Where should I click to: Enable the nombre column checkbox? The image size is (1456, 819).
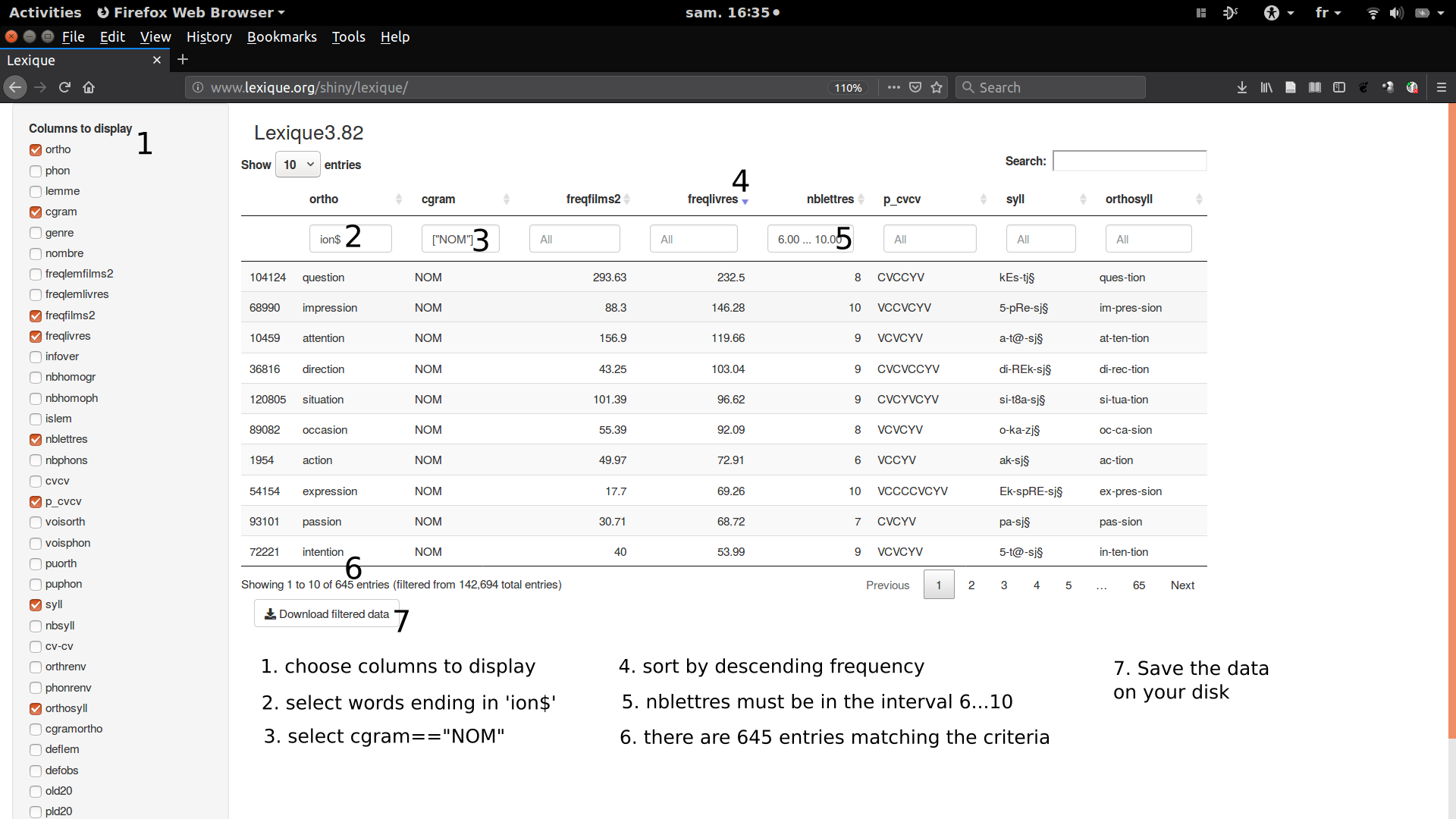[36, 254]
